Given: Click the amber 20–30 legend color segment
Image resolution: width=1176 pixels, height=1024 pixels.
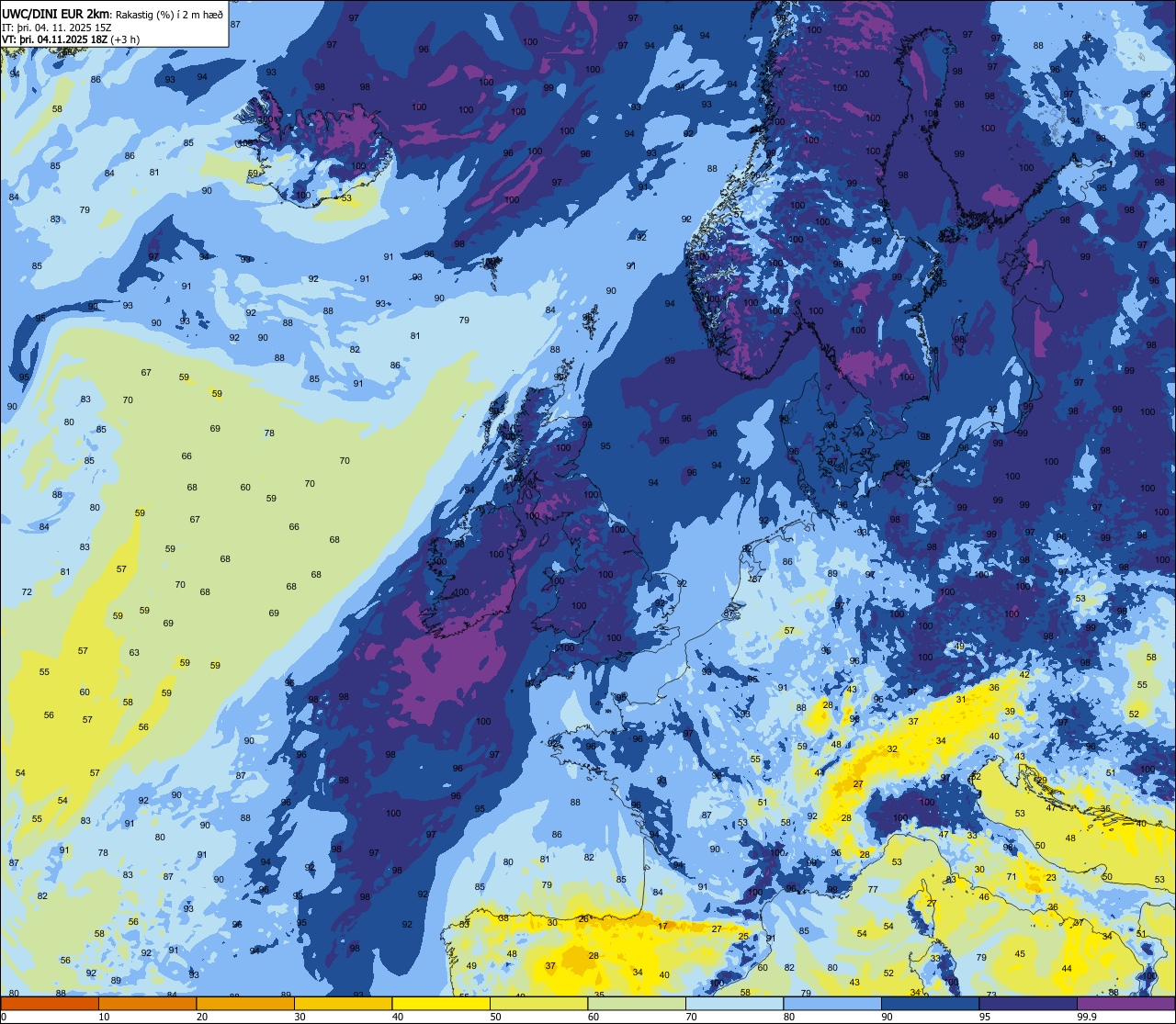Looking at the screenshot, I should pyautogui.click(x=245, y=1003).
